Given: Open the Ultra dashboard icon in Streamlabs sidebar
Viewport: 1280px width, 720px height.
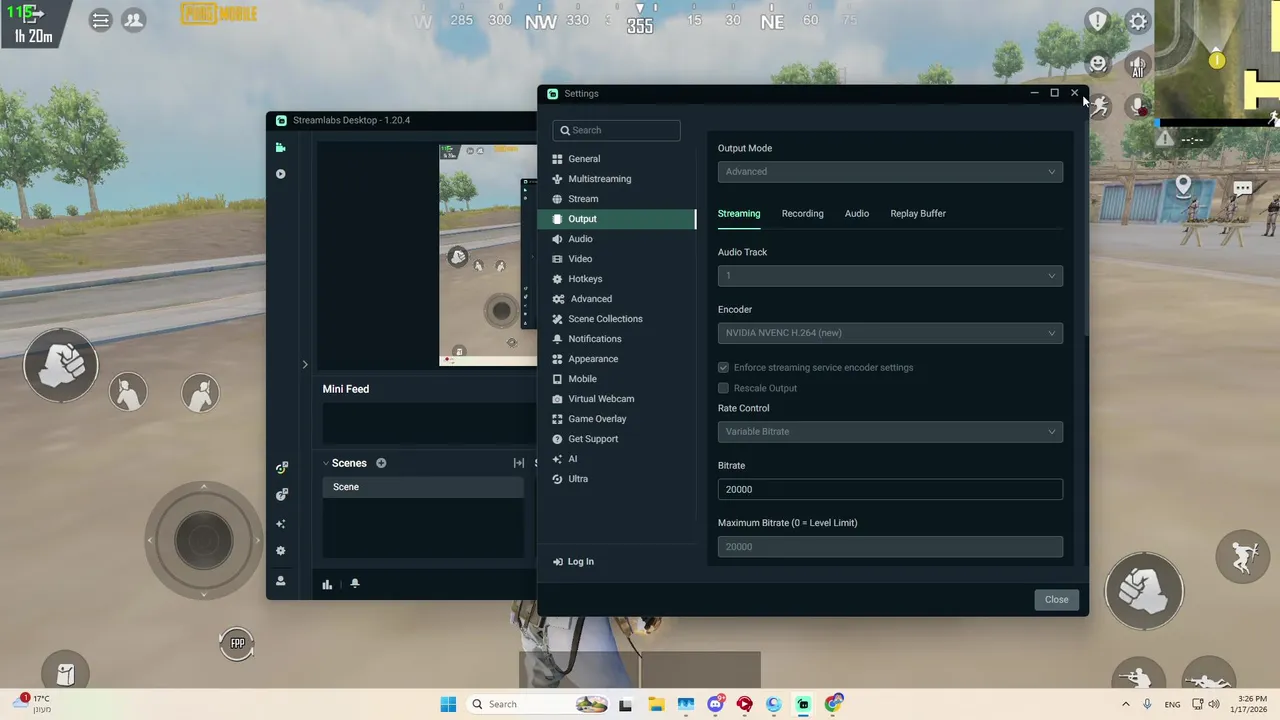Looking at the screenshot, I should [281, 468].
